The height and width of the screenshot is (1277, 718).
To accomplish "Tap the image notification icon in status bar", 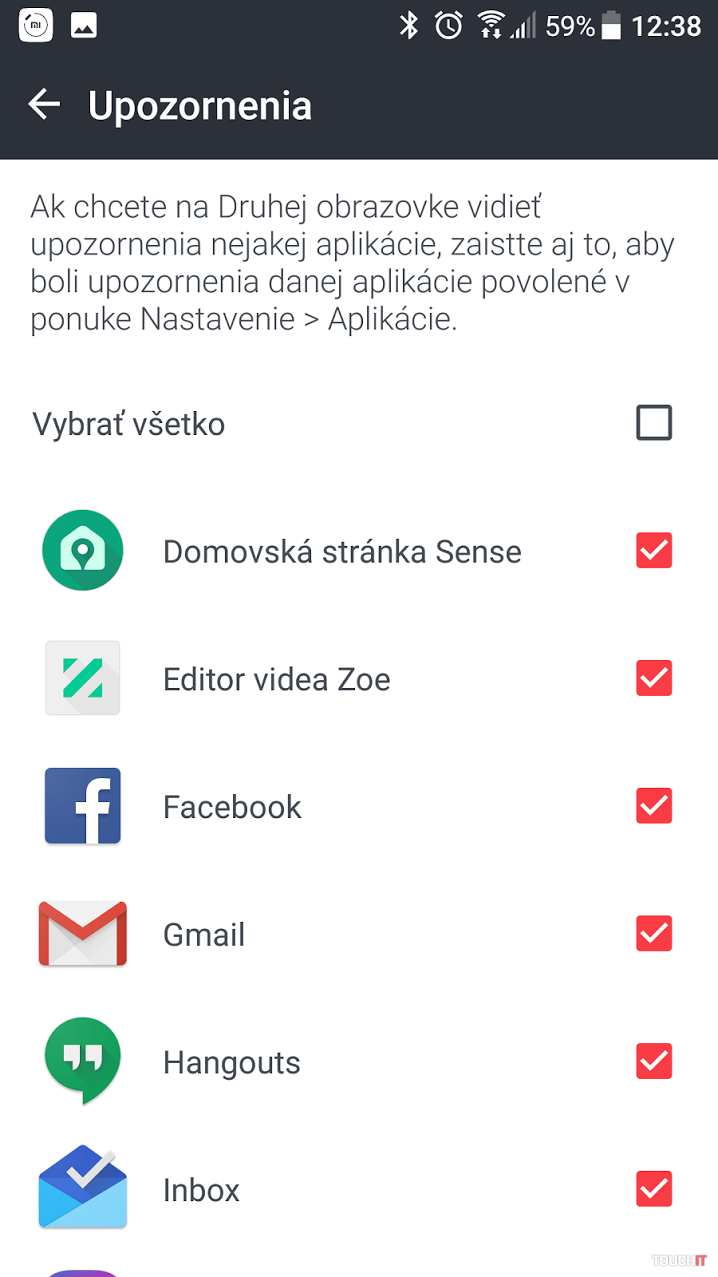I will (84, 26).
